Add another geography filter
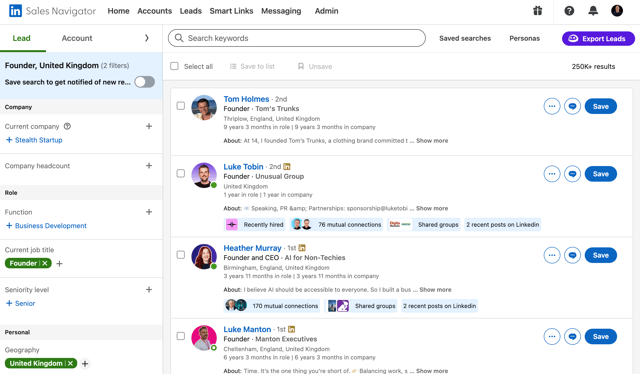 [85, 363]
